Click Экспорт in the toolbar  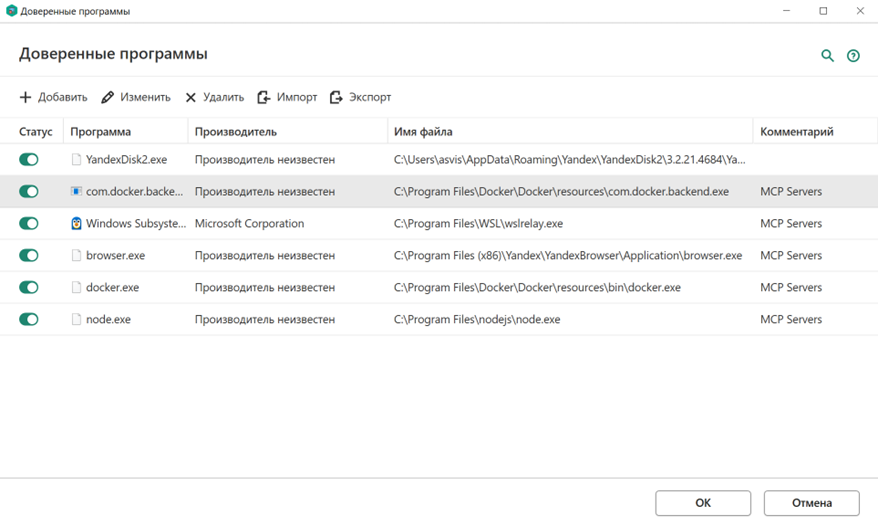pyautogui.click(x=361, y=97)
